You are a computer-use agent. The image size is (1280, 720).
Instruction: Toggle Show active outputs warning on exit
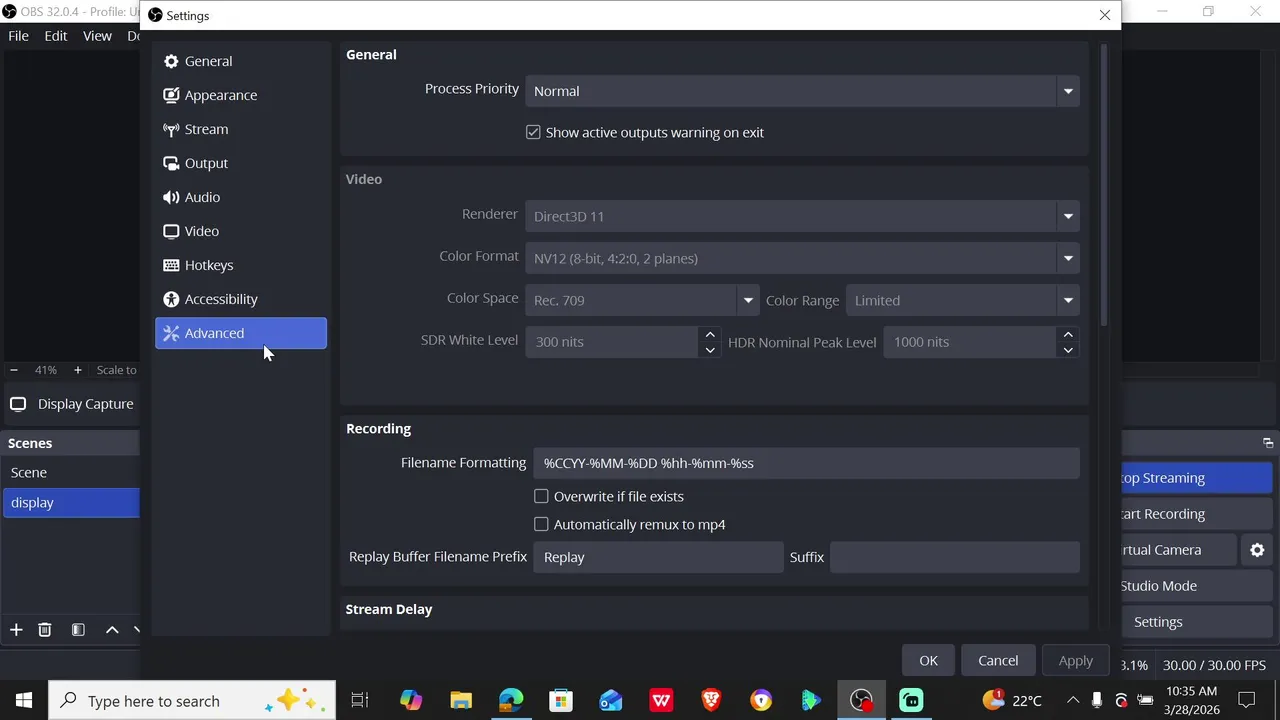[533, 132]
